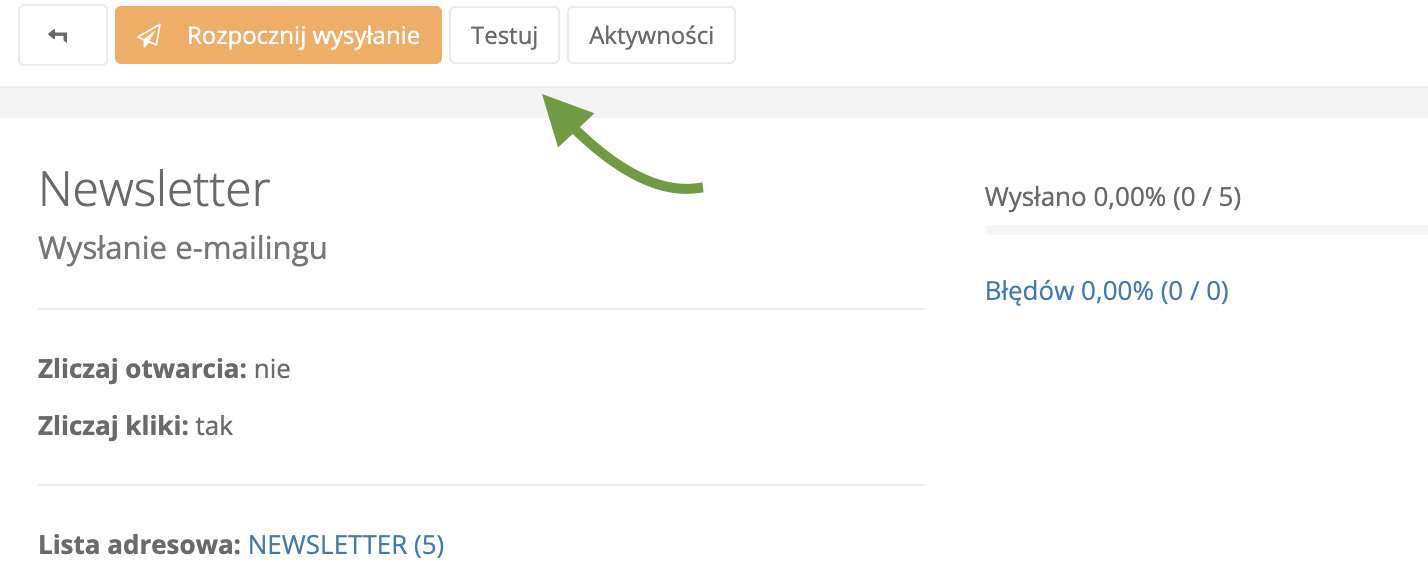Open the Aktywności view
Screen dimensions: 1428x580
click(x=651, y=36)
